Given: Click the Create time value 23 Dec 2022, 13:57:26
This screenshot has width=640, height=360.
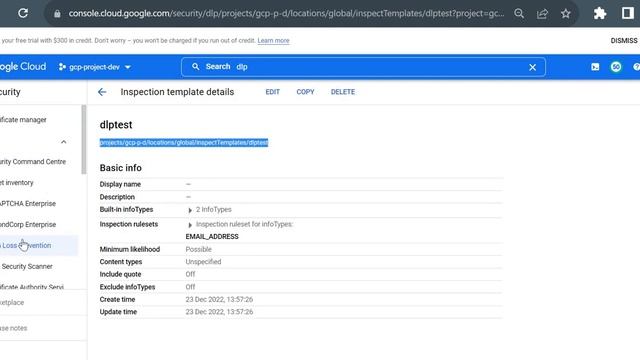Looking at the screenshot, I should point(219,299).
